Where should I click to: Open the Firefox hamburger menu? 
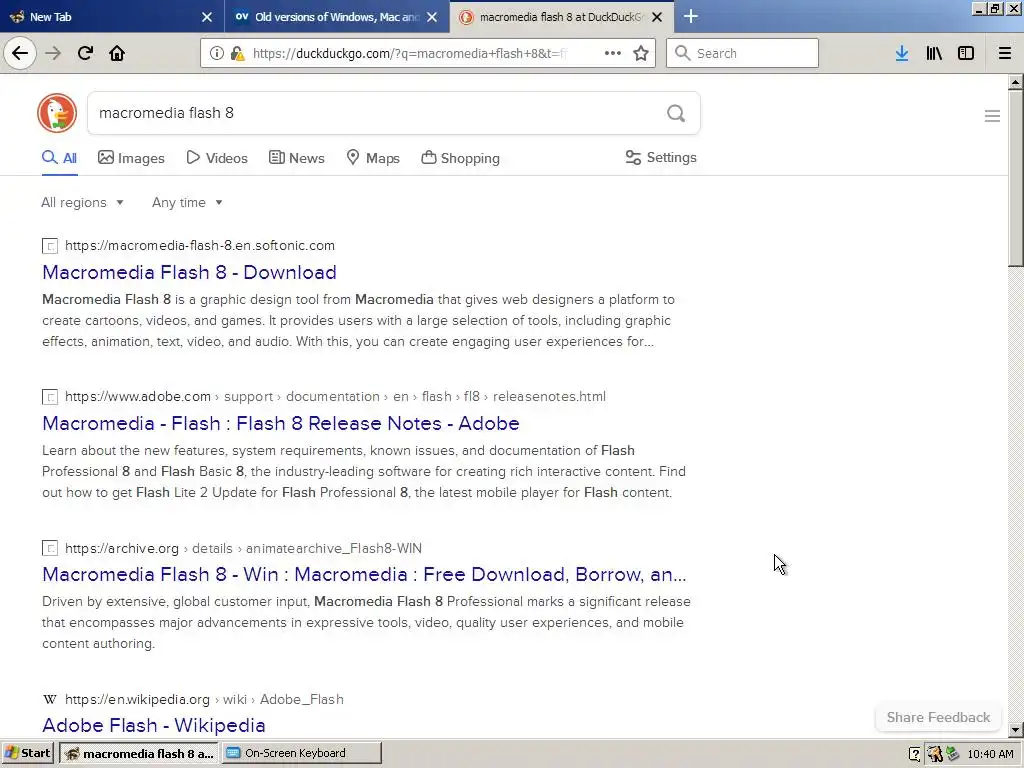[x=1004, y=53]
